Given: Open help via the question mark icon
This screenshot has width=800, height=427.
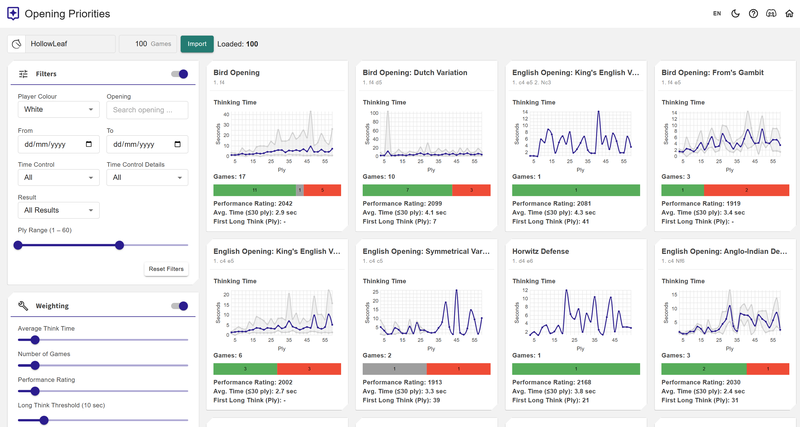Looking at the screenshot, I should click(x=753, y=14).
